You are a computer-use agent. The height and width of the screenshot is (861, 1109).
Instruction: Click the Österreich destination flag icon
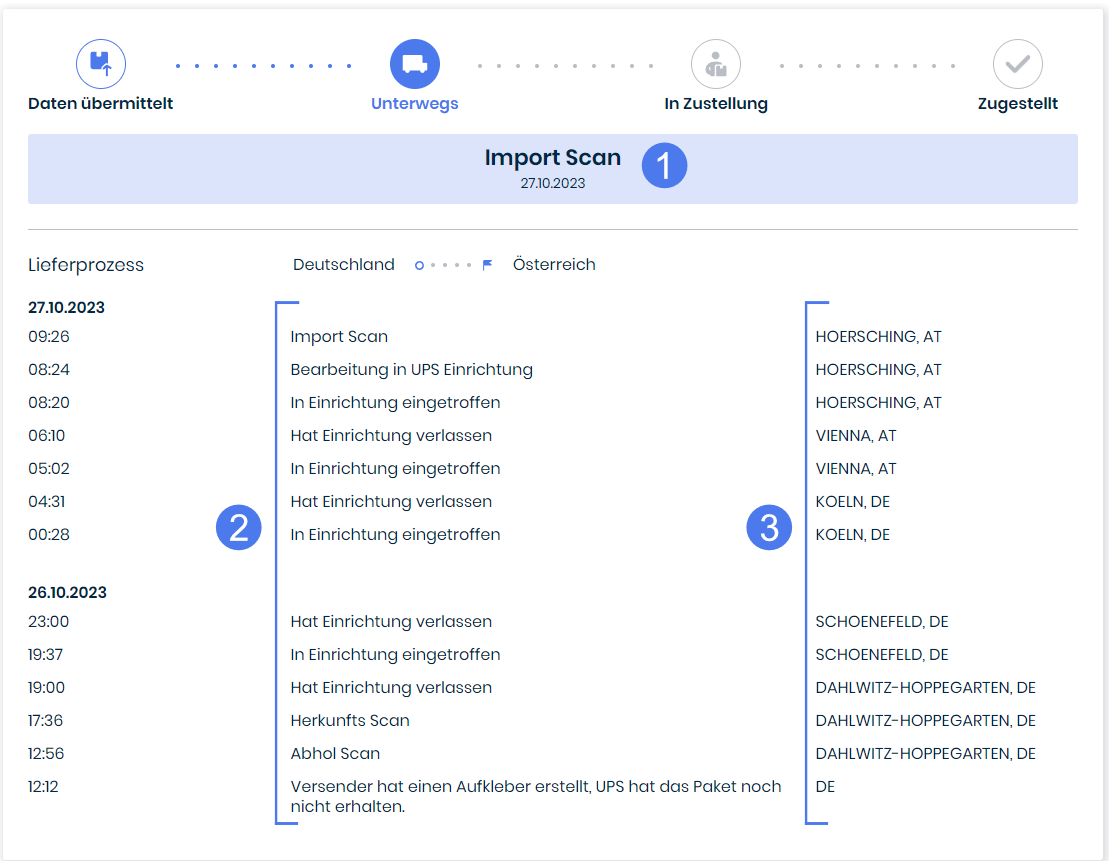(487, 265)
